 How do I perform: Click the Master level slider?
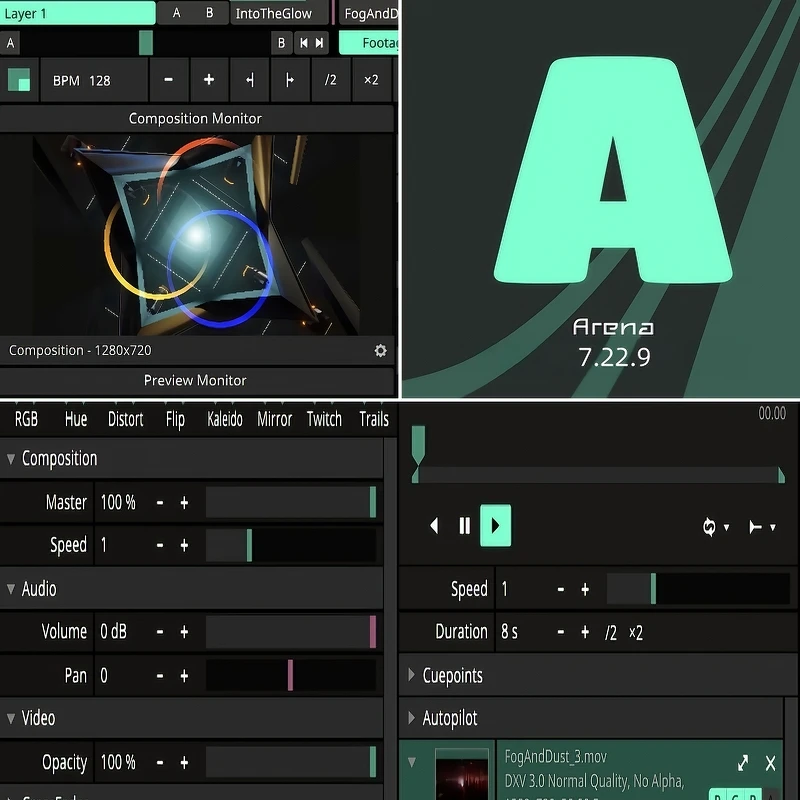[x=291, y=502]
